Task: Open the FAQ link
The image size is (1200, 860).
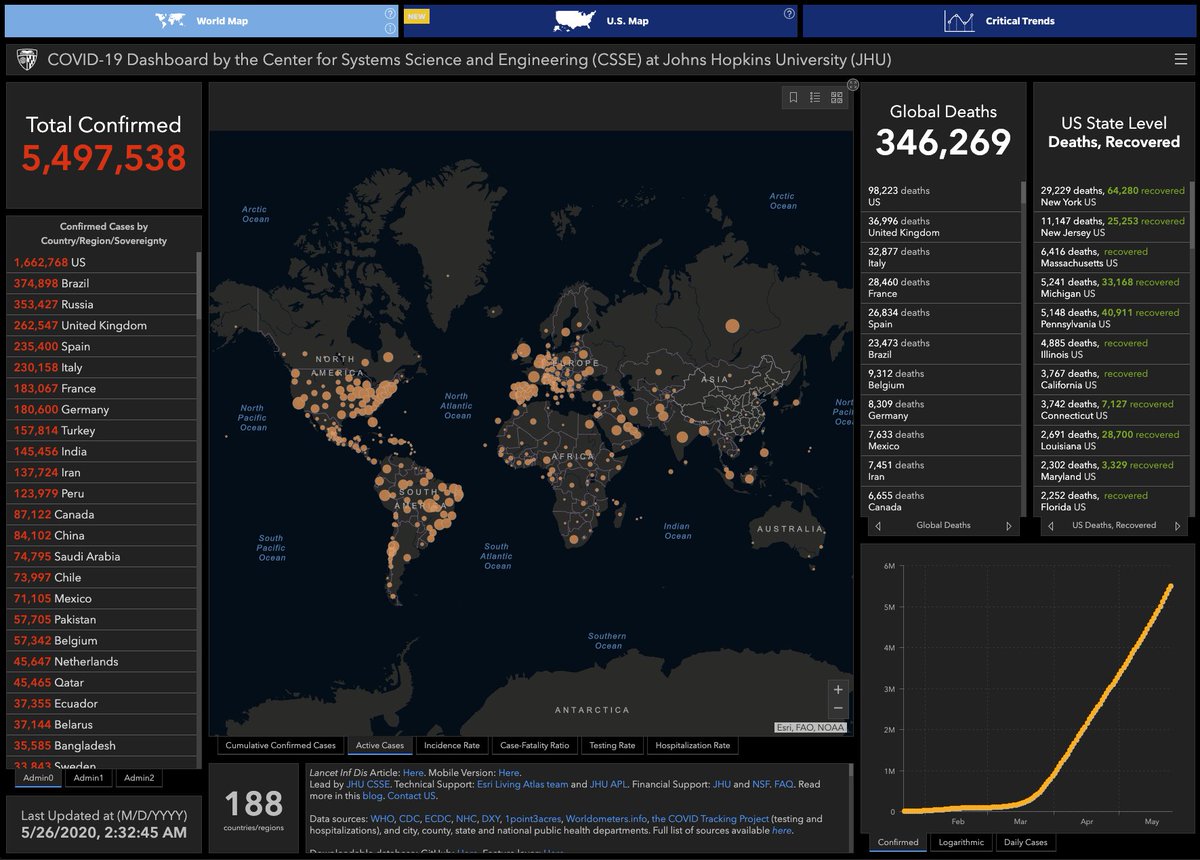Action: pyautogui.click(x=783, y=785)
